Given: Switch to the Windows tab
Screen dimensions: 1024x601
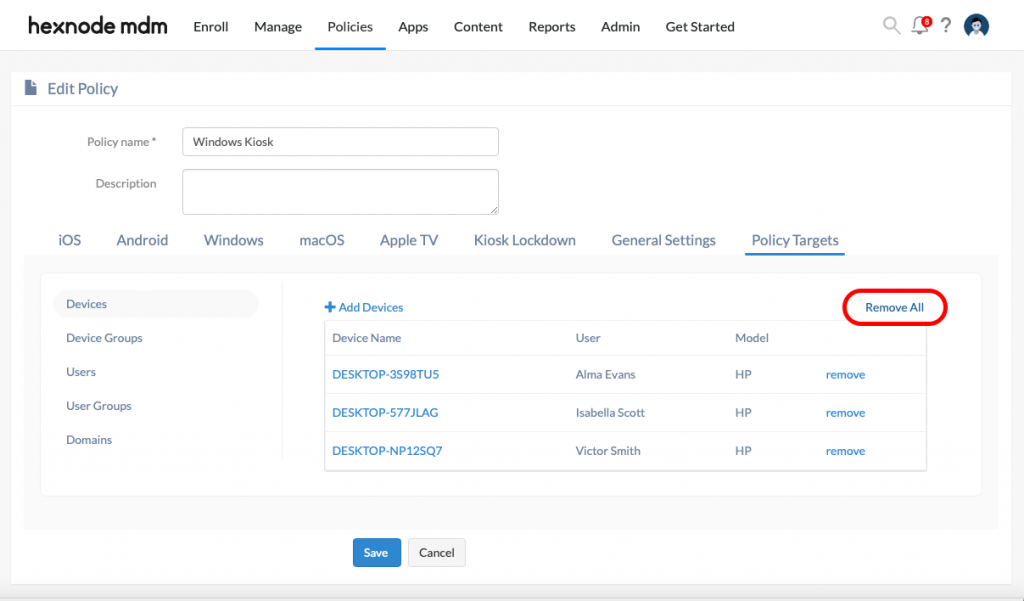Looking at the screenshot, I should coord(233,240).
